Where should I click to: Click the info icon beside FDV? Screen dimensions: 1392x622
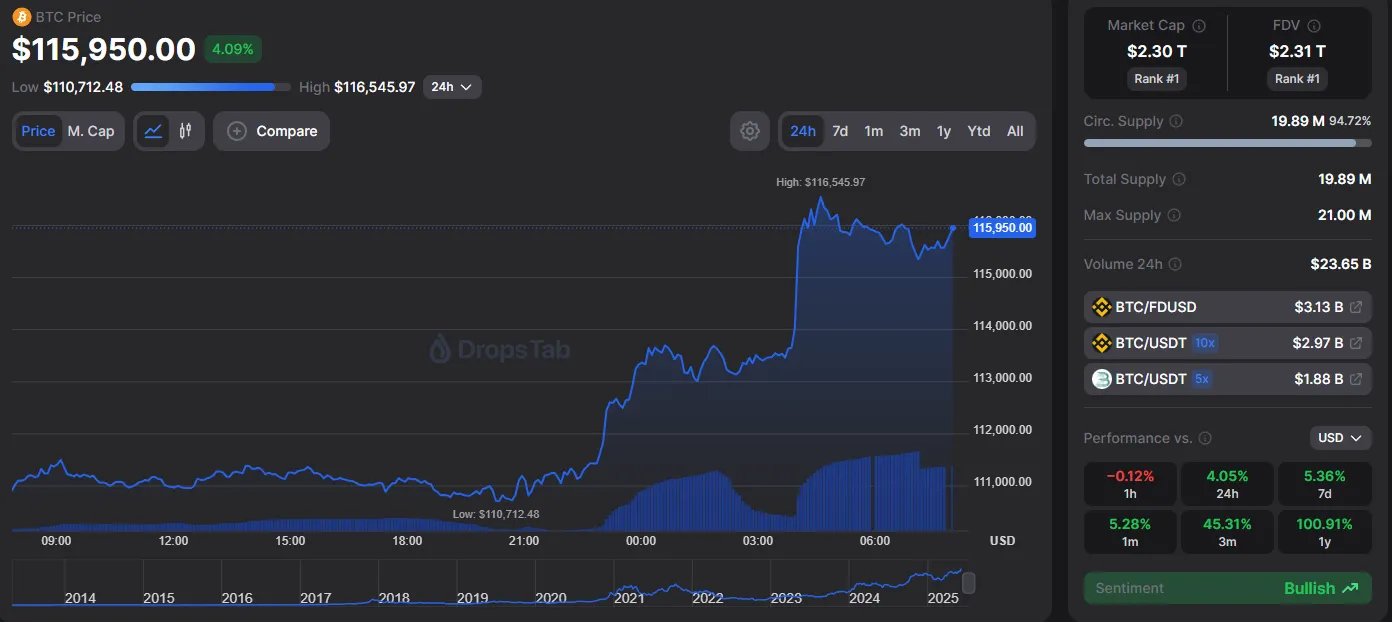[x=1314, y=26]
